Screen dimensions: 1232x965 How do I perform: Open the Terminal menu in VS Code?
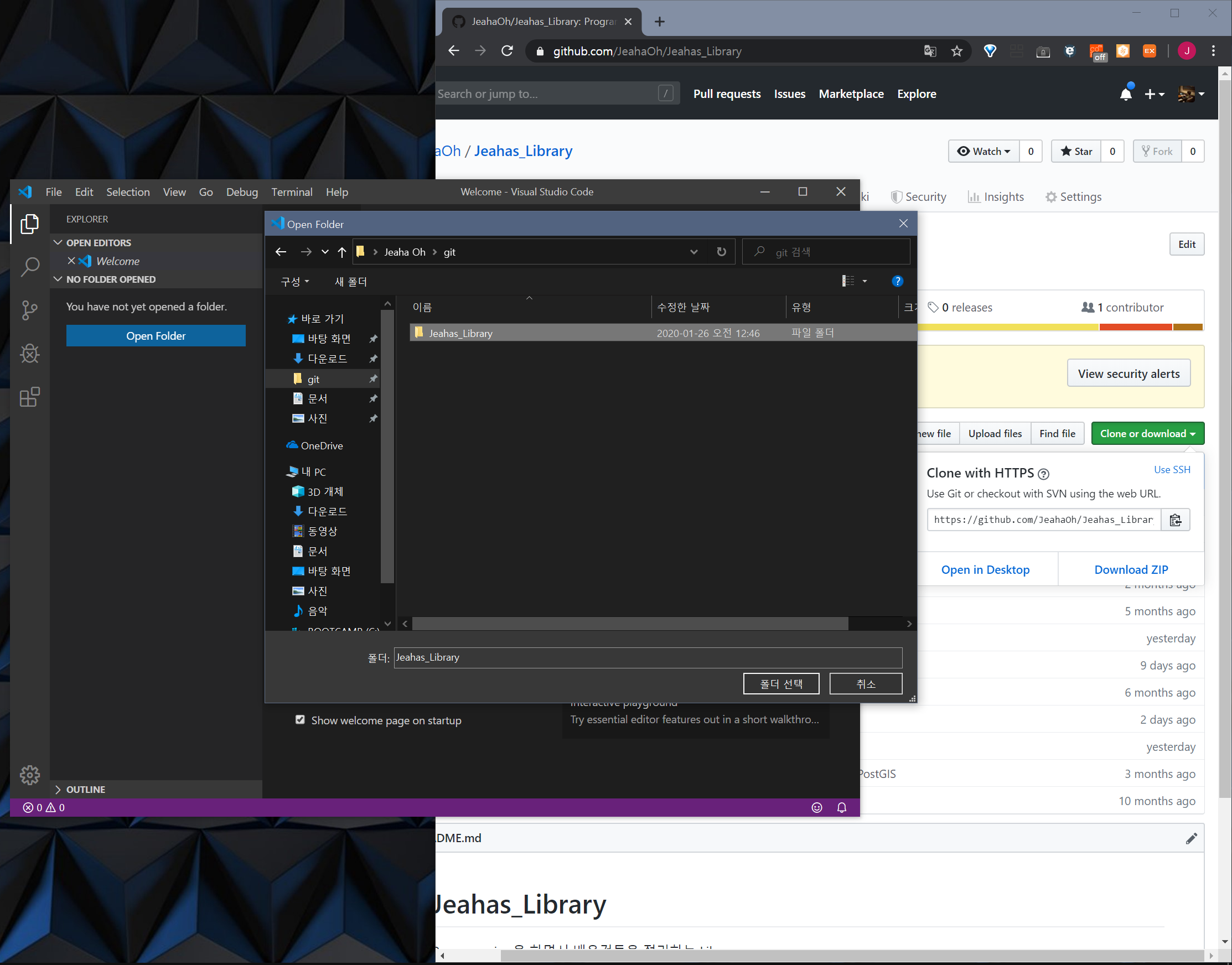[292, 192]
